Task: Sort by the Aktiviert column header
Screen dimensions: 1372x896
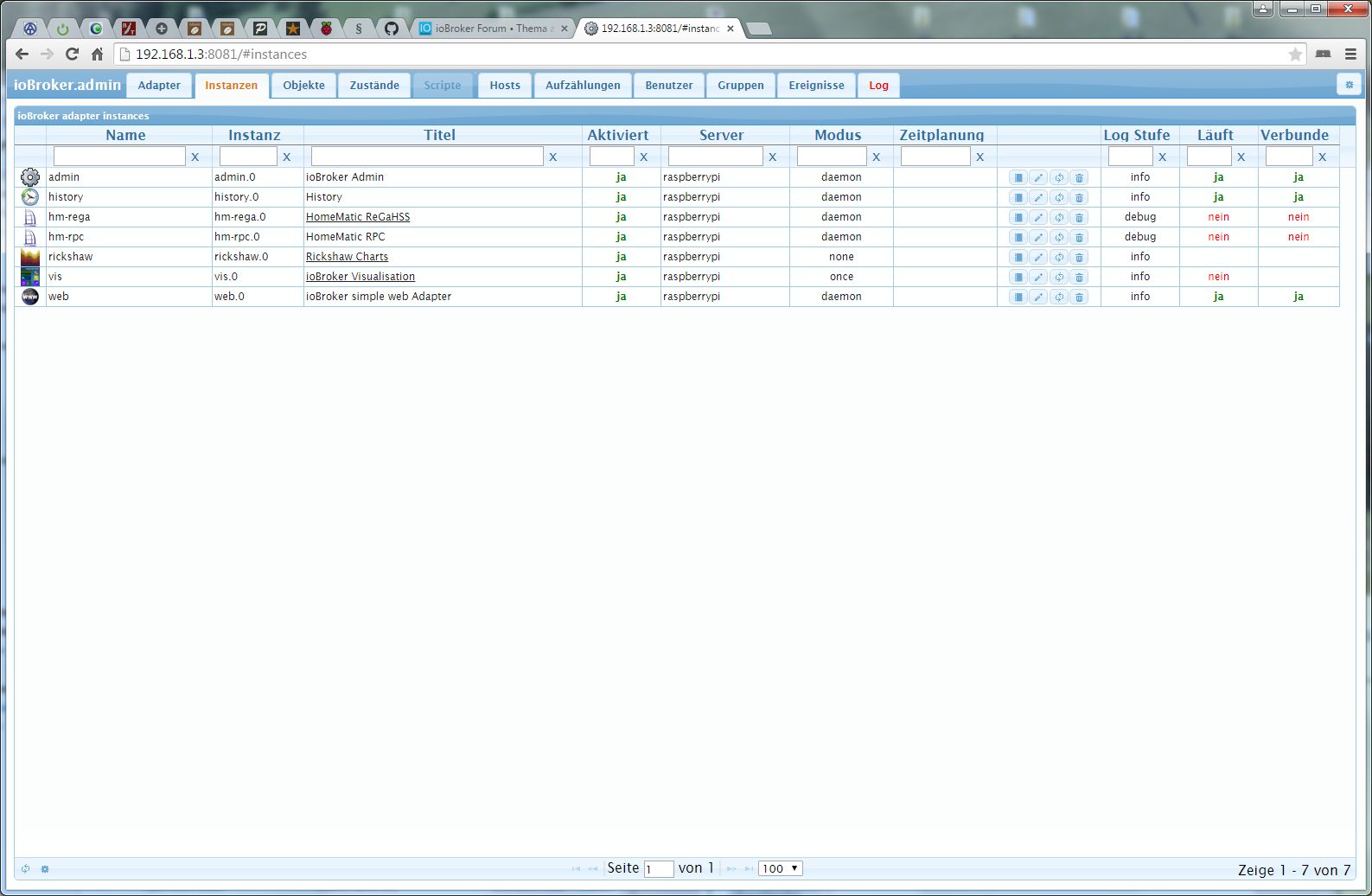Action: click(x=618, y=135)
